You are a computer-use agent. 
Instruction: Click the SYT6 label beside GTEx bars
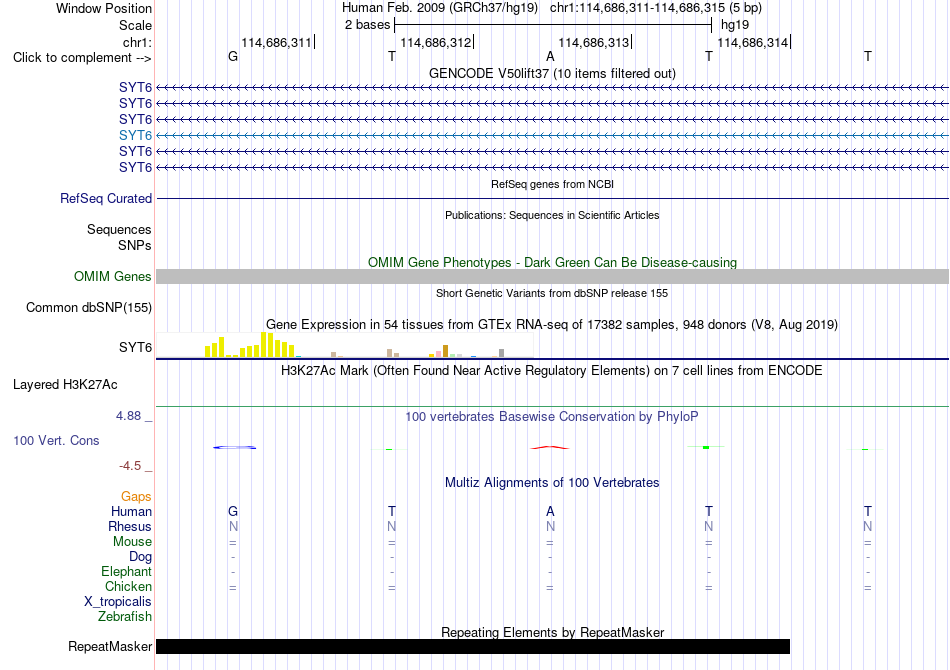coord(135,347)
